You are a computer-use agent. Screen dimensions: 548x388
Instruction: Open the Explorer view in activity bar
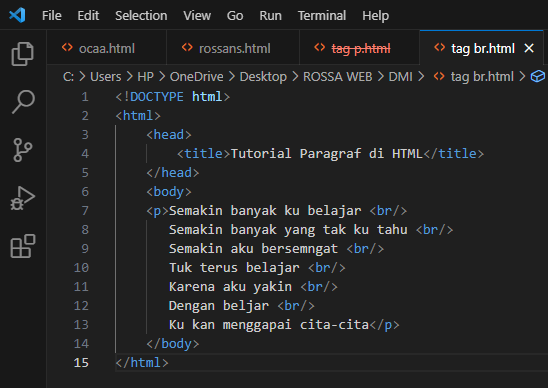[22, 54]
